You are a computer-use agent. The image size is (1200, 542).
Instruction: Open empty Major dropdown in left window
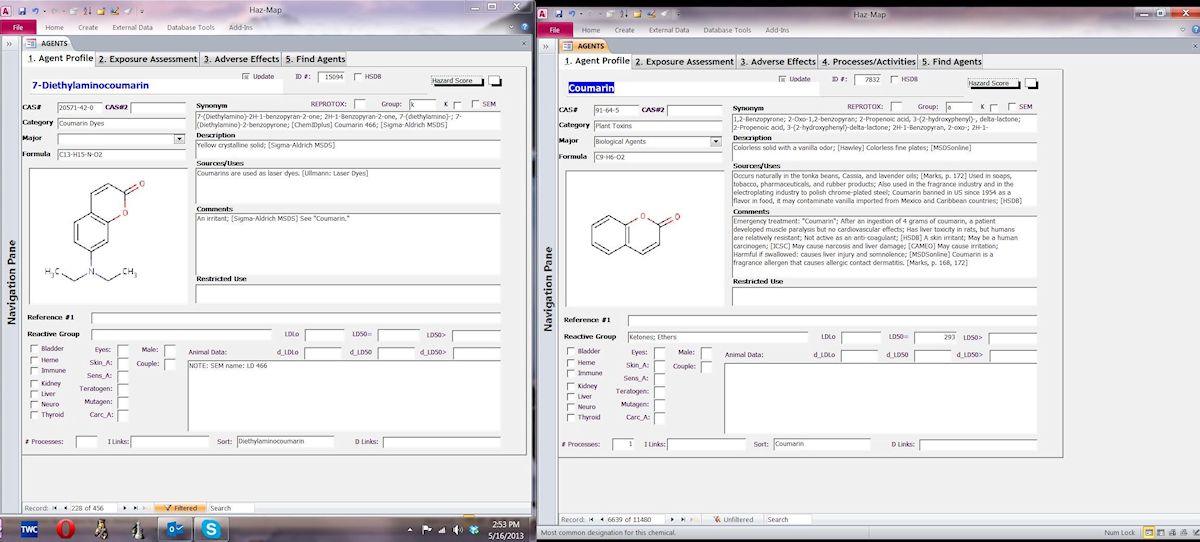point(179,140)
